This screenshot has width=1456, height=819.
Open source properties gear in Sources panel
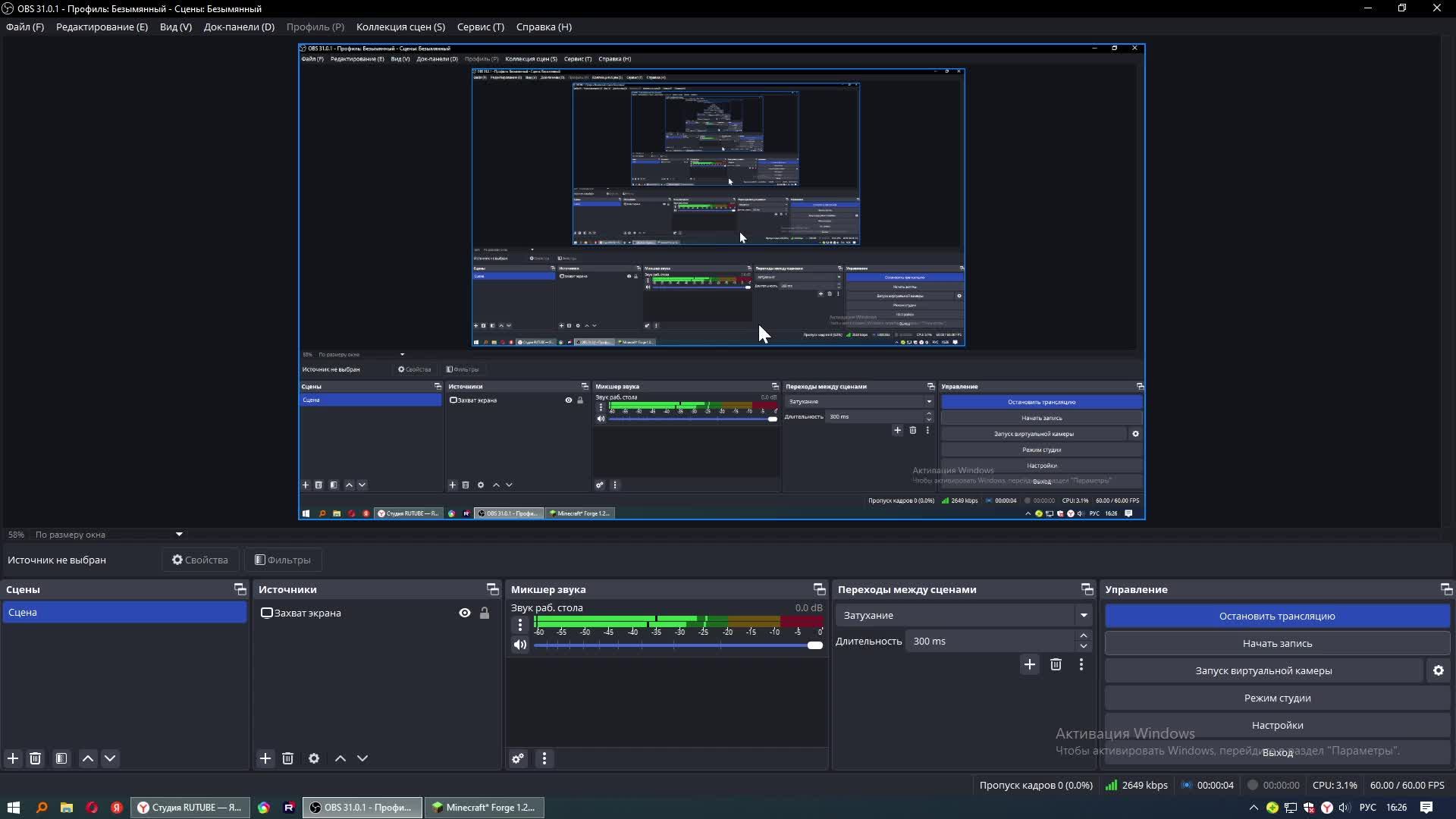[314, 758]
